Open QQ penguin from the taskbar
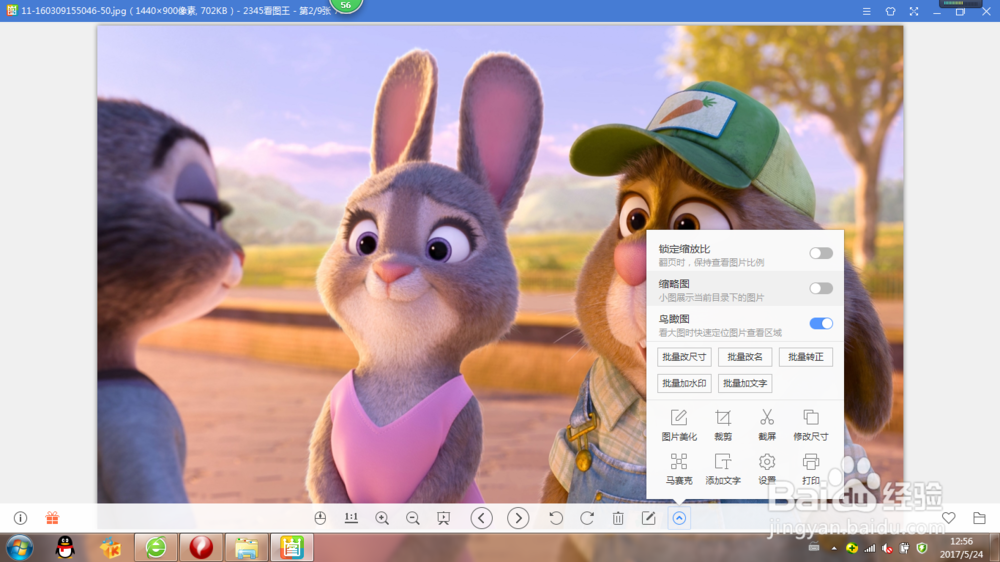The height and width of the screenshot is (562, 1000). 65,547
